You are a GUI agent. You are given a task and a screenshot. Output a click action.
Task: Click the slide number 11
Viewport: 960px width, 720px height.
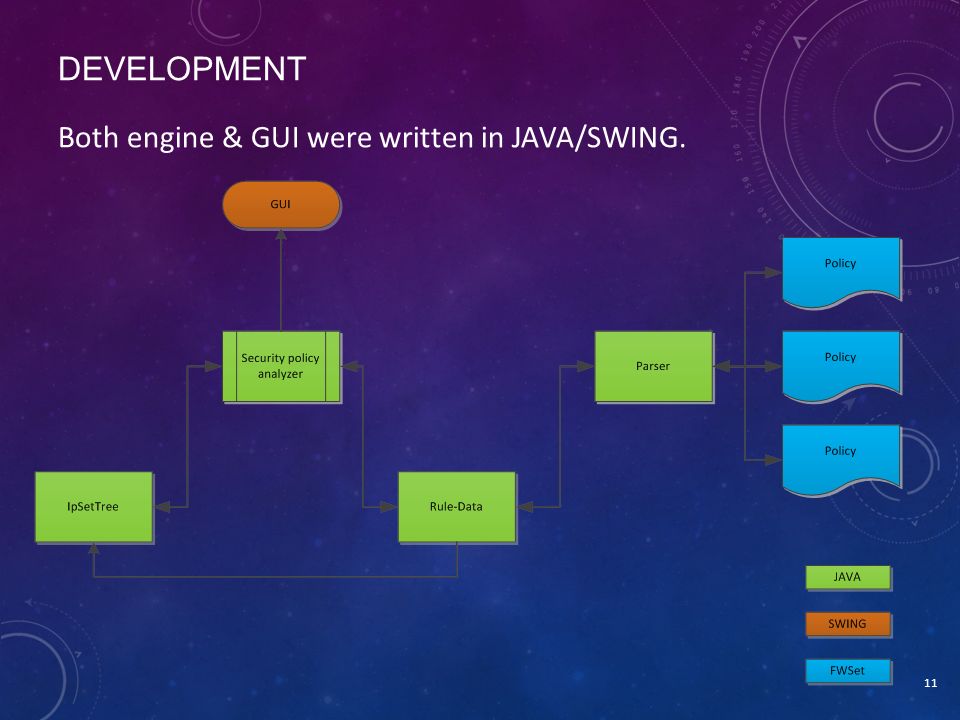coord(931,683)
